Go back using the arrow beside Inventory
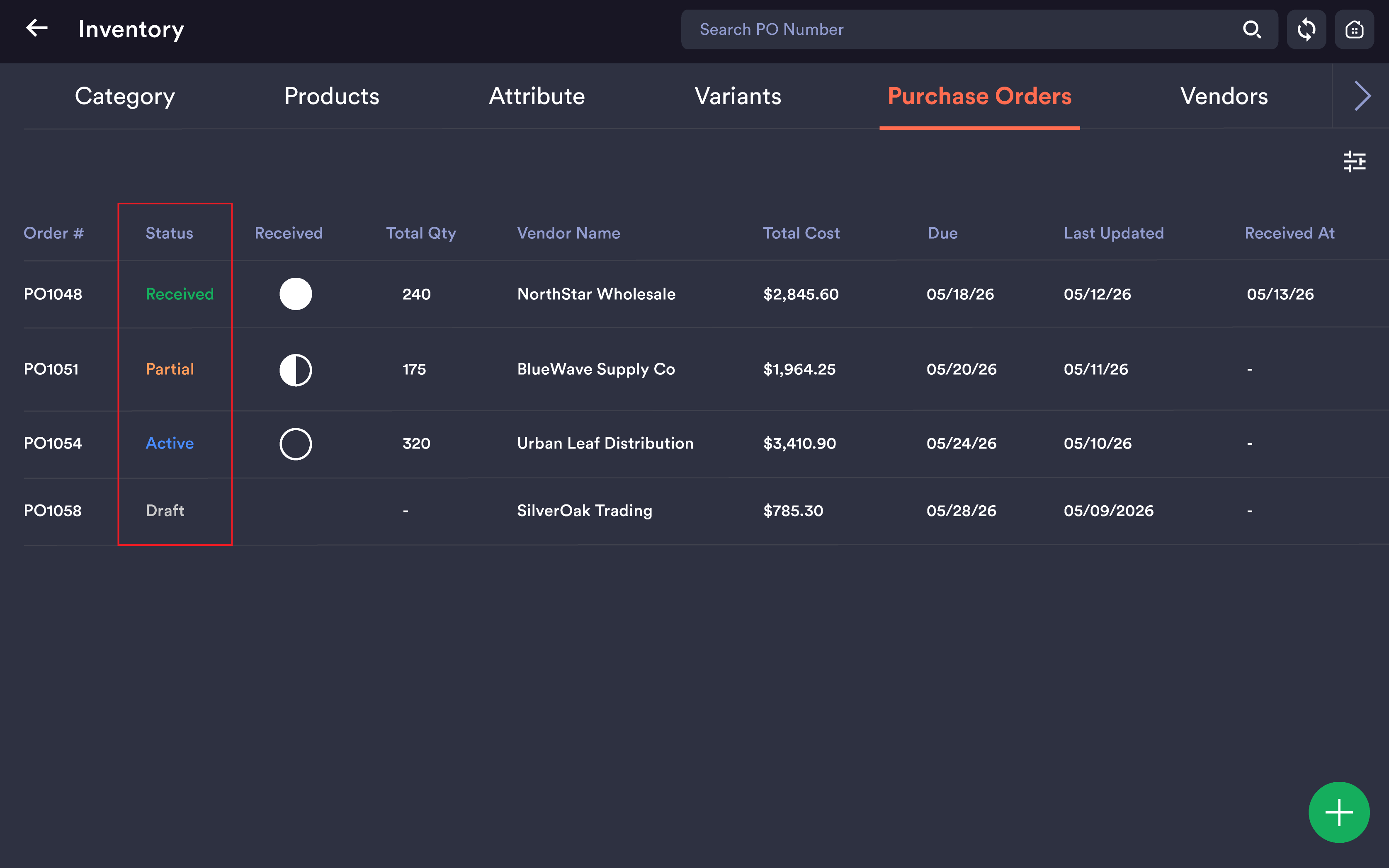 pyautogui.click(x=37, y=28)
